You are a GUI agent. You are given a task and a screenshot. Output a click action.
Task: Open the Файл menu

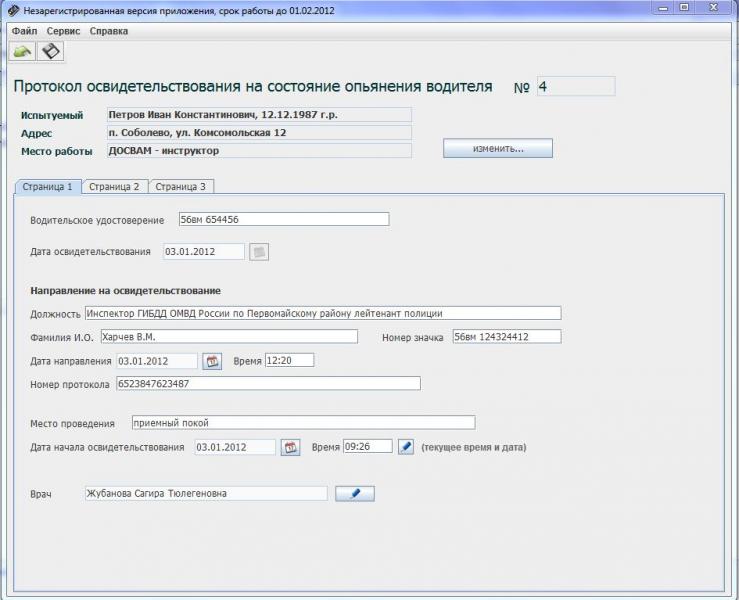pos(25,31)
